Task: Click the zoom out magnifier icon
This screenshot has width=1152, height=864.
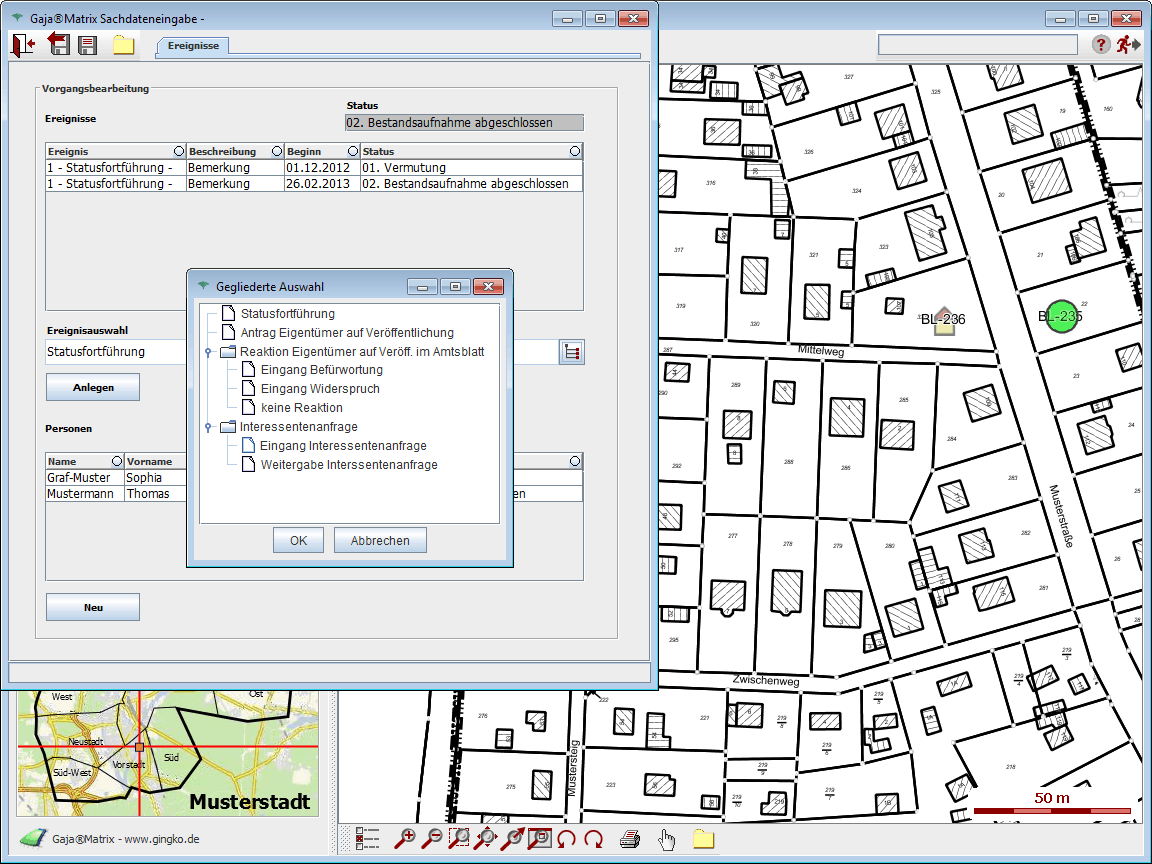Action: 433,839
